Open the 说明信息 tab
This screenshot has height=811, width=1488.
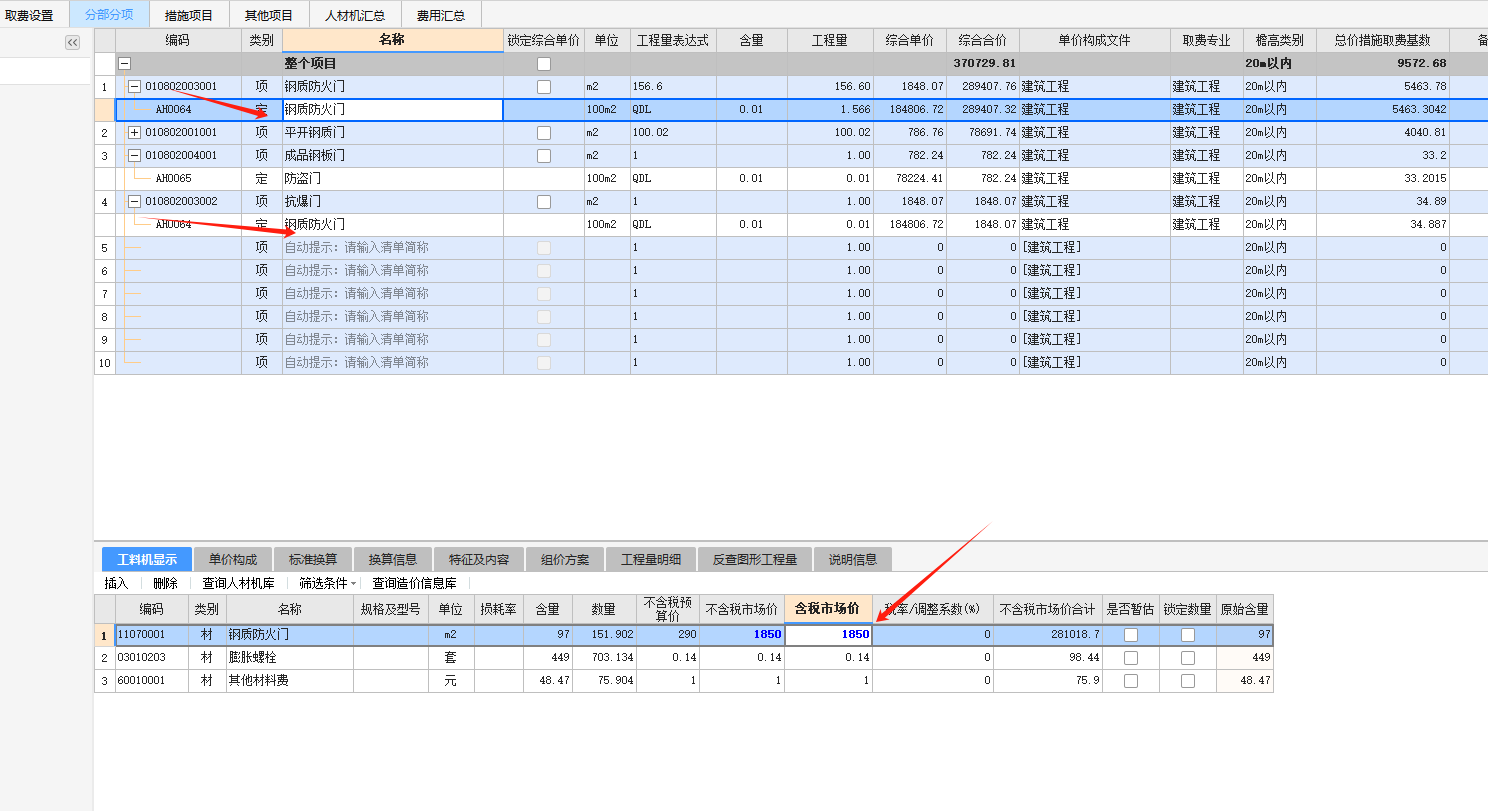click(x=853, y=559)
